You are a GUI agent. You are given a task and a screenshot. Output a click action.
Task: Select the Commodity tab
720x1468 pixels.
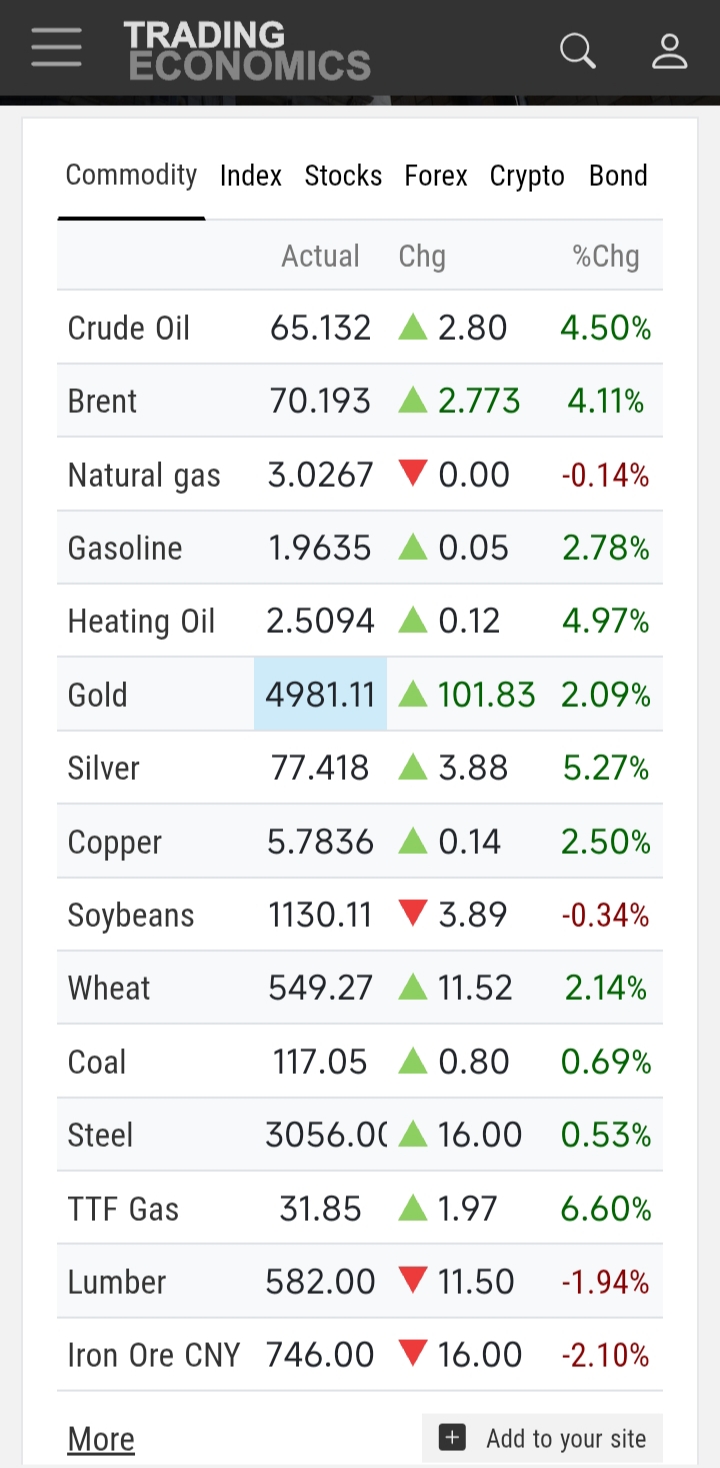tap(131, 176)
